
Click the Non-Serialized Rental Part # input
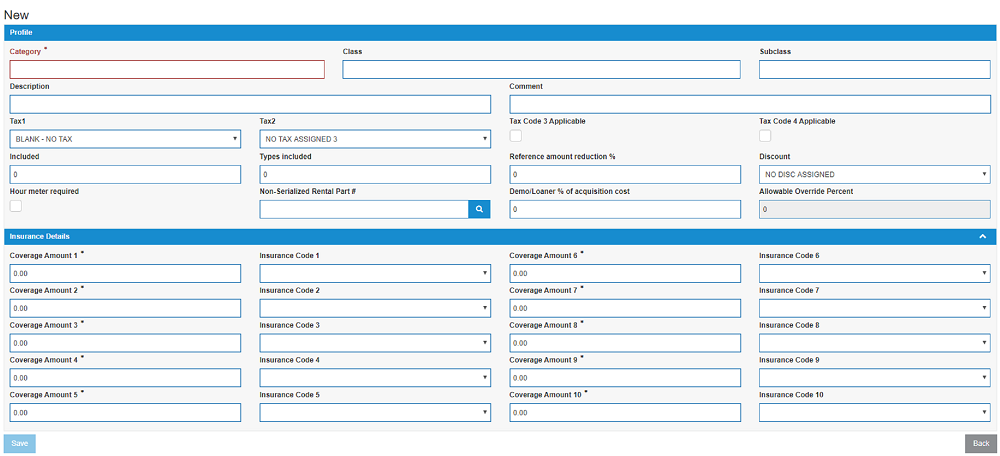364,209
